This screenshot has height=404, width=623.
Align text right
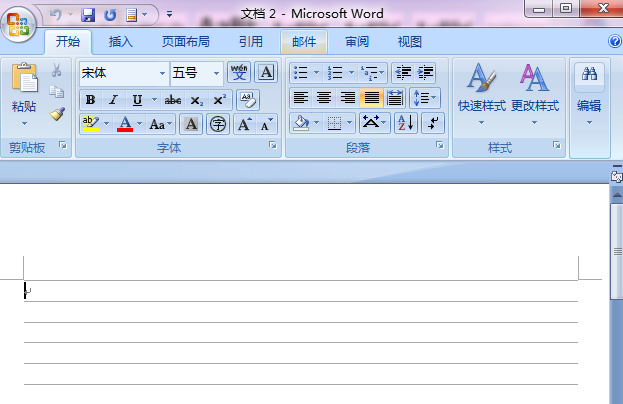point(348,98)
